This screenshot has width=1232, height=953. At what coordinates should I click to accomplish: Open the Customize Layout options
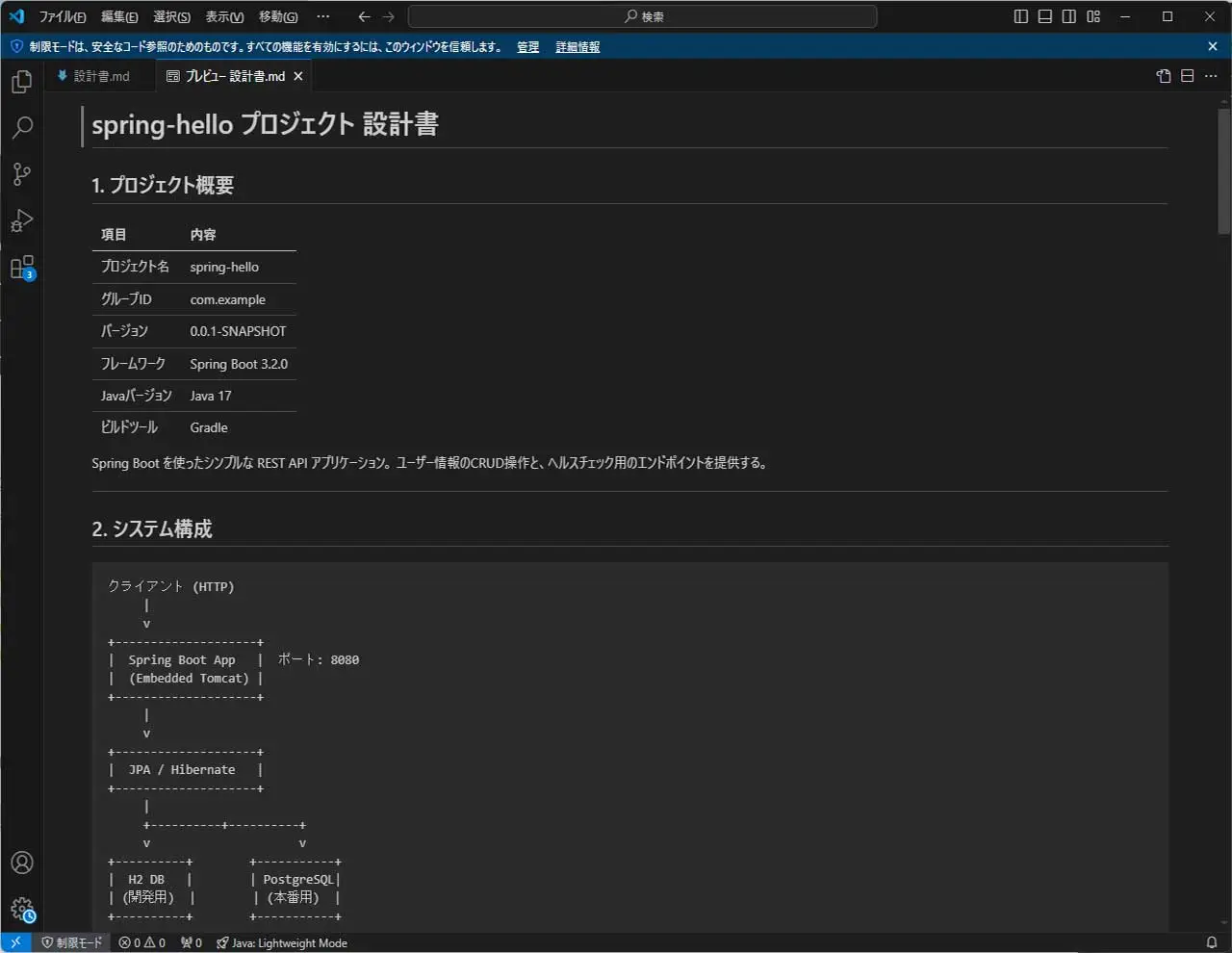[1093, 16]
